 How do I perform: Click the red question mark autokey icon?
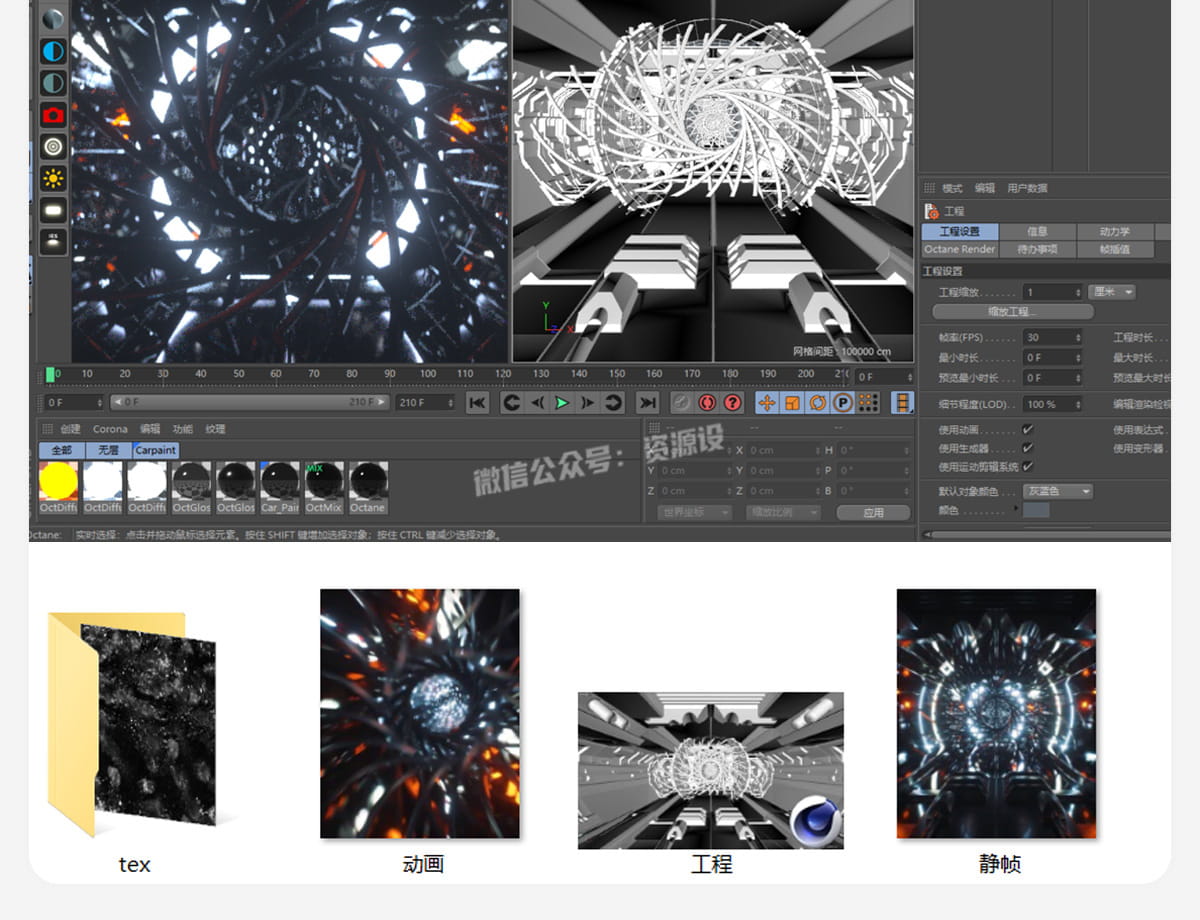click(732, 402)
